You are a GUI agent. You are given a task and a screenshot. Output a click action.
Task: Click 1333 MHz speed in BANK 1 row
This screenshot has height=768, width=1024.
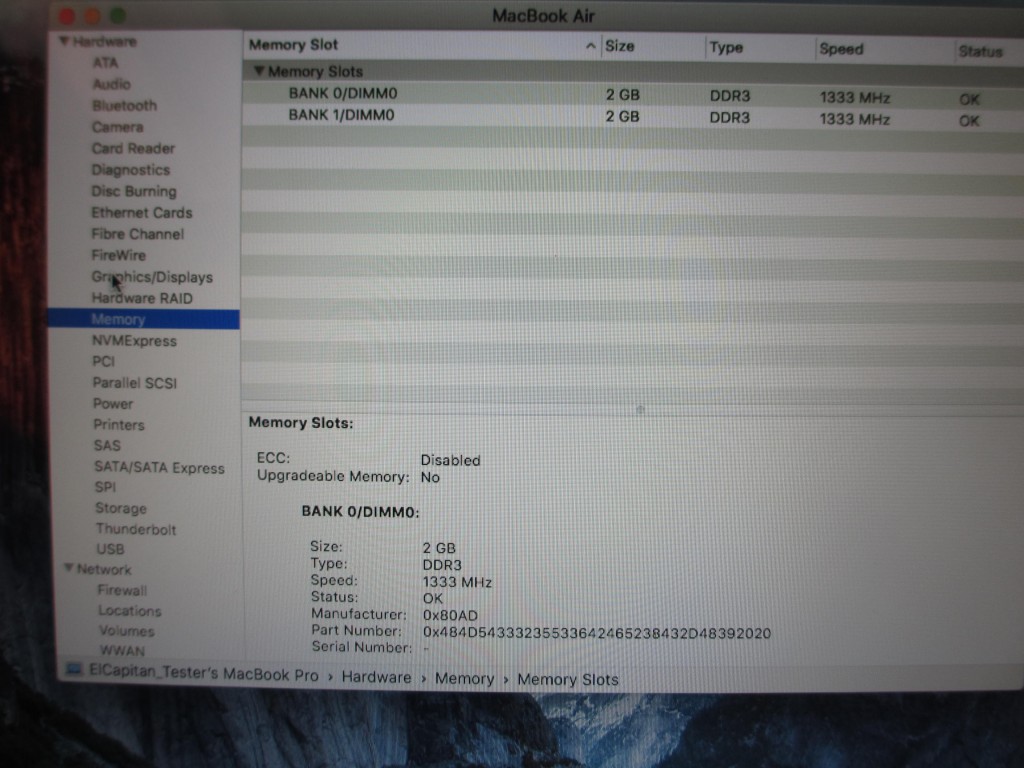[x=854, y=120]
